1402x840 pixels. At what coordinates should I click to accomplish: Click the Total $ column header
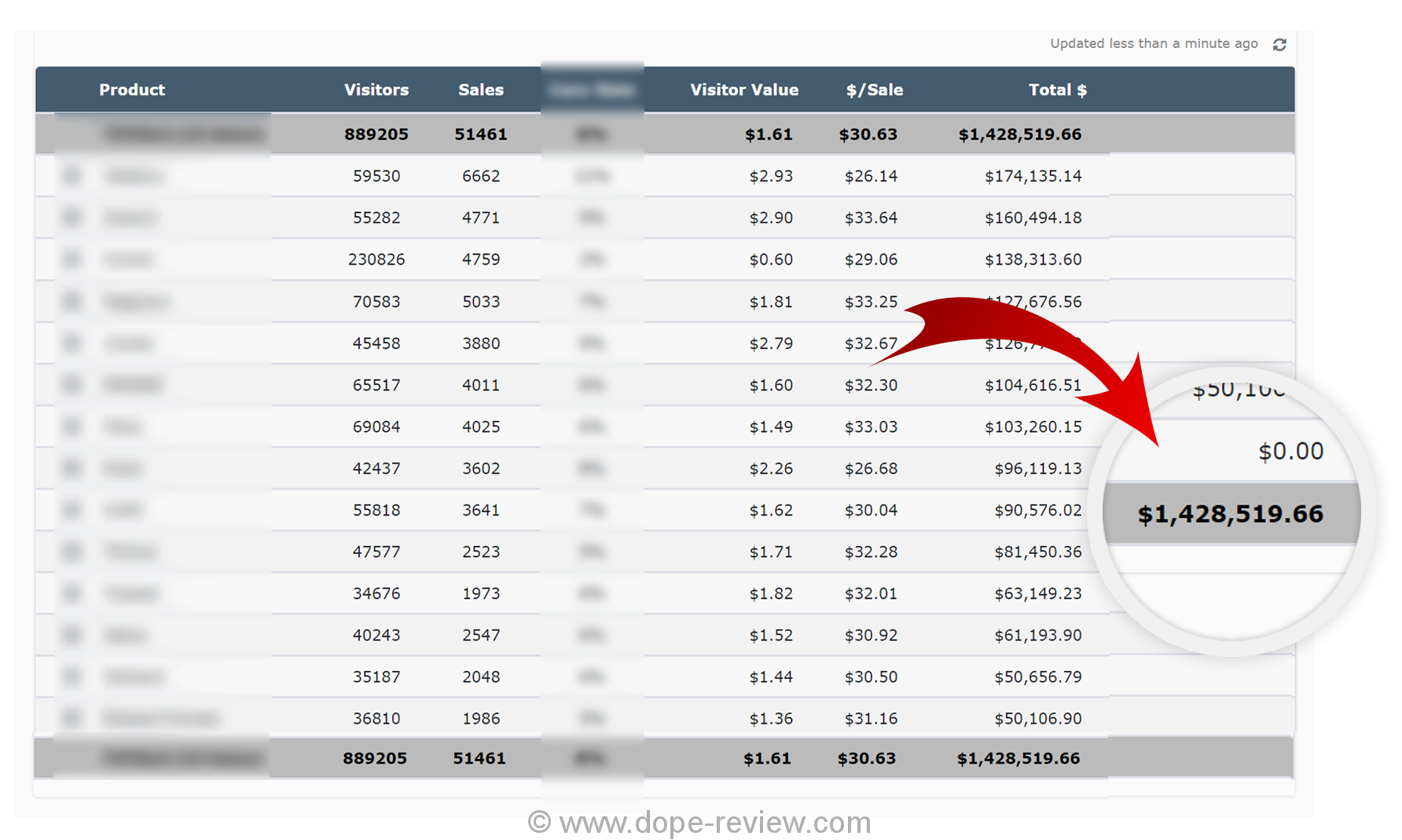coord(1058,90)
